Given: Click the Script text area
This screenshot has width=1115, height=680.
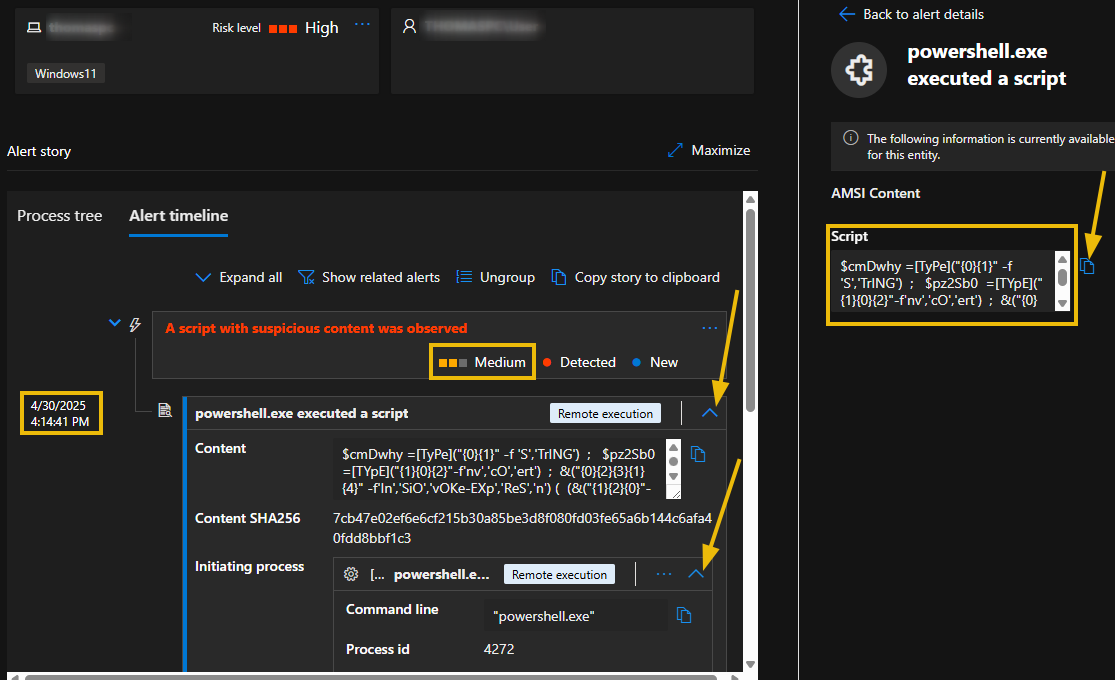Looking at the screenshot, I should point(943,283).
